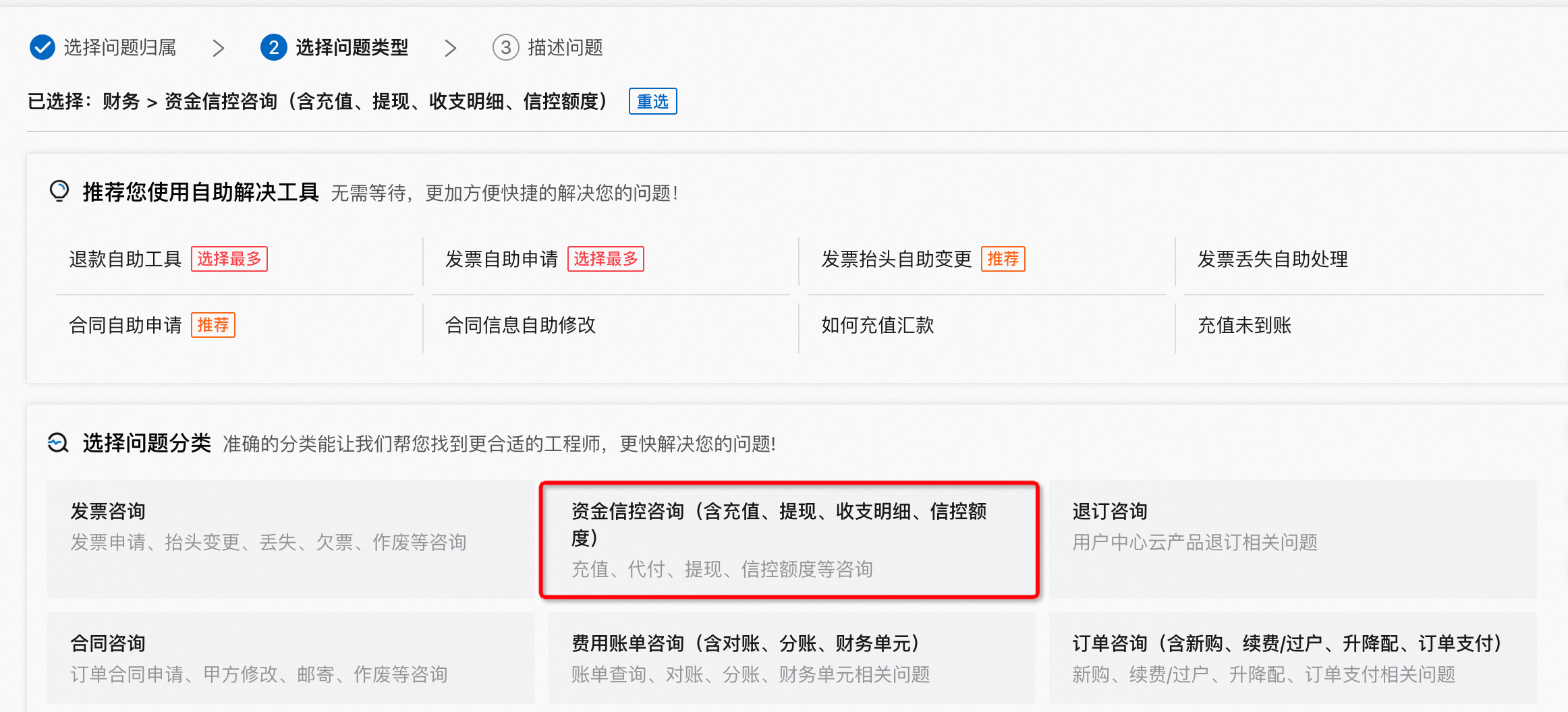This screenshot has width=1568, height=712.
Task: Go back to step 选择问题归属
Action: (x=120, y=47)
